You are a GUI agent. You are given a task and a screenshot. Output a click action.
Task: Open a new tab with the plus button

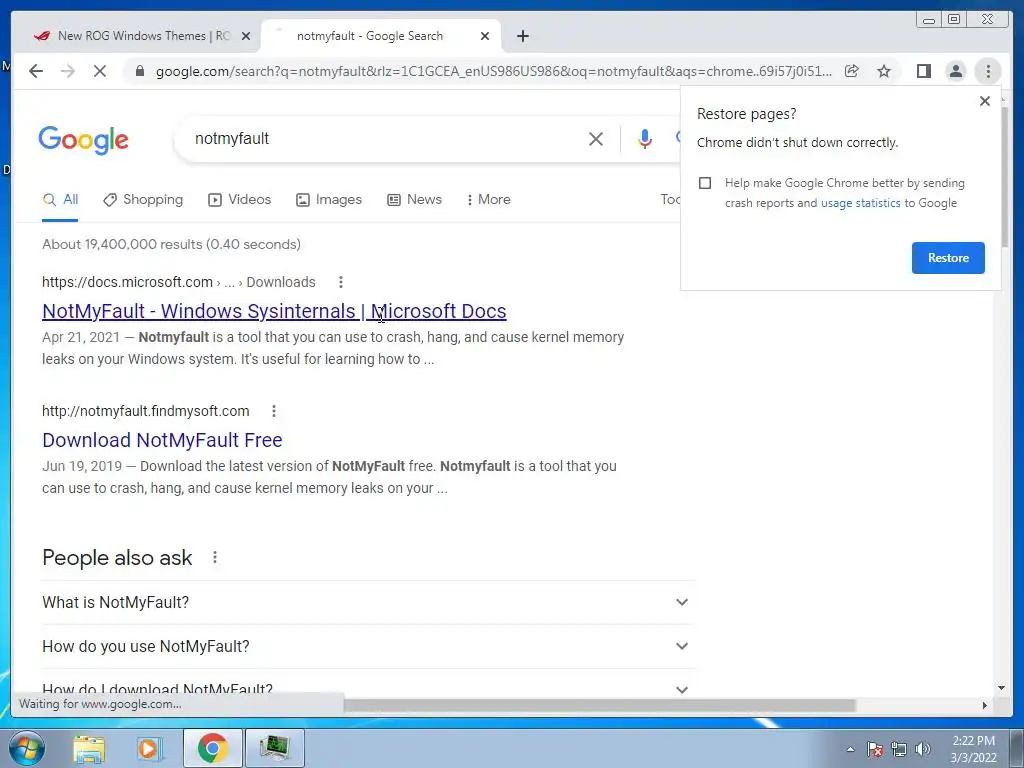pos(522,36)
